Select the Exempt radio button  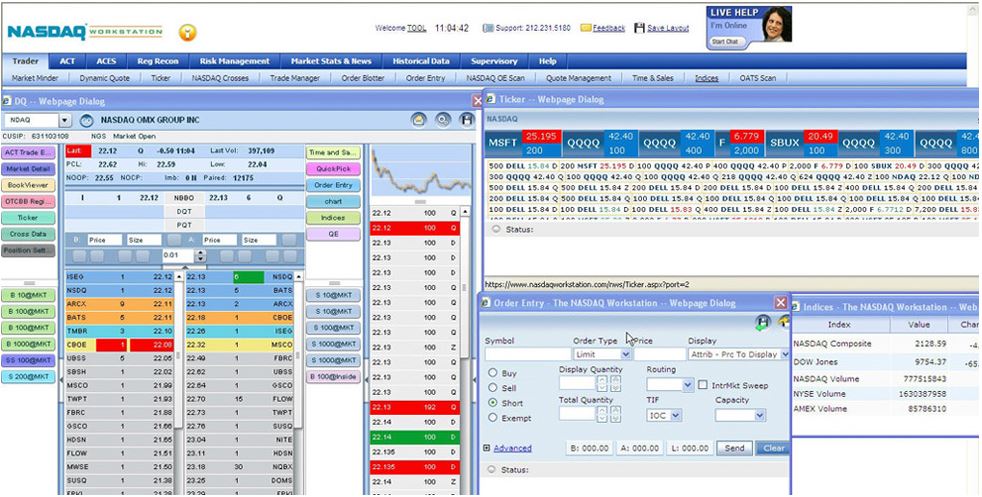point(493,418)
